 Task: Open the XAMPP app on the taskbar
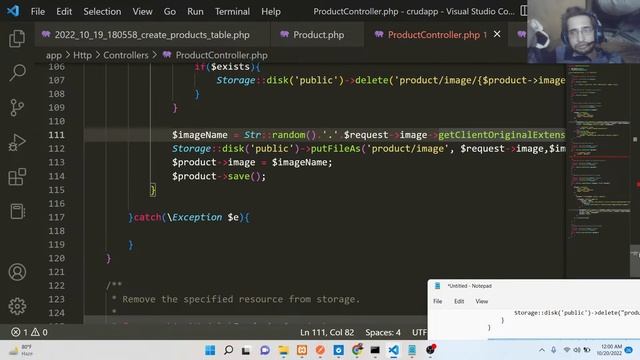[302, 350]
